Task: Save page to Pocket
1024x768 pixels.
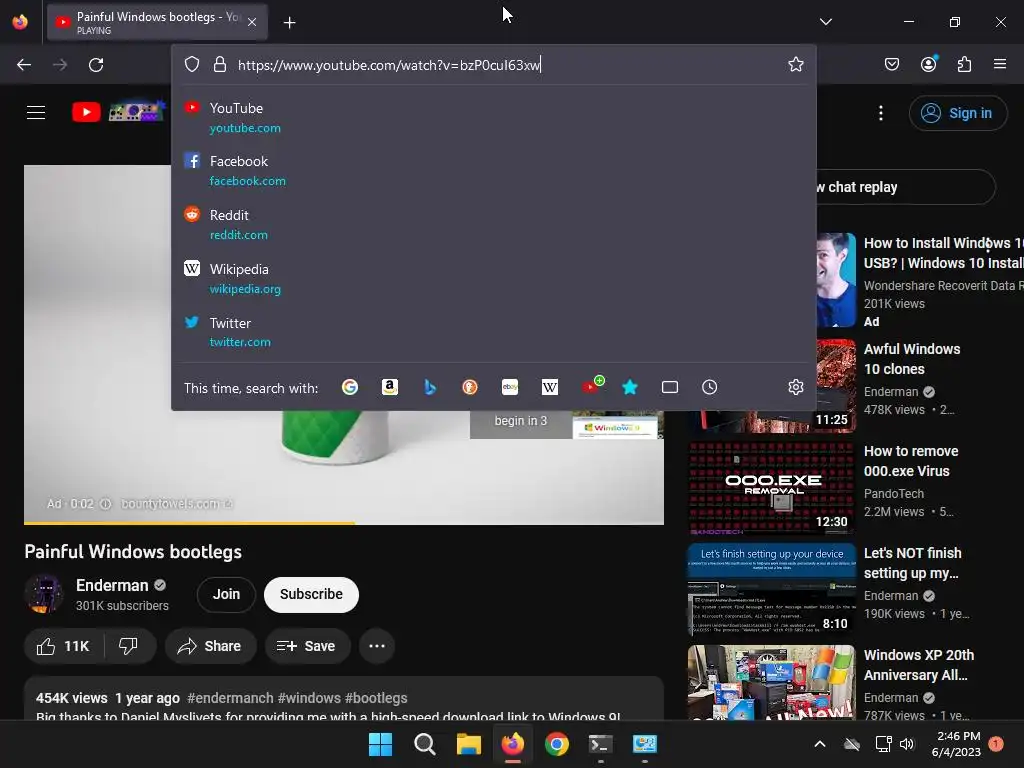Action: click(x=891, y=64)
